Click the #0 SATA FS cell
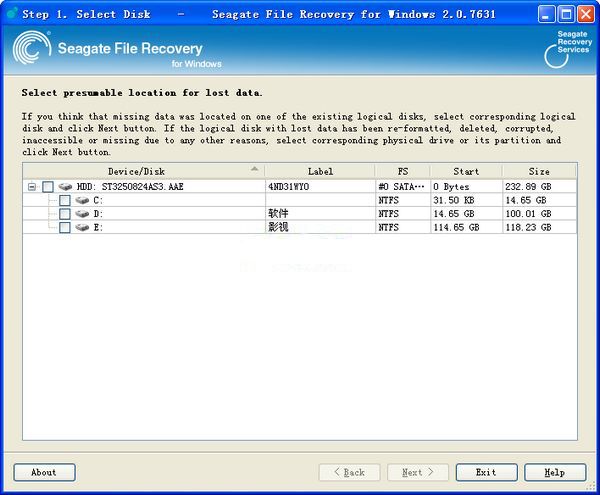 tap(401, 187)
